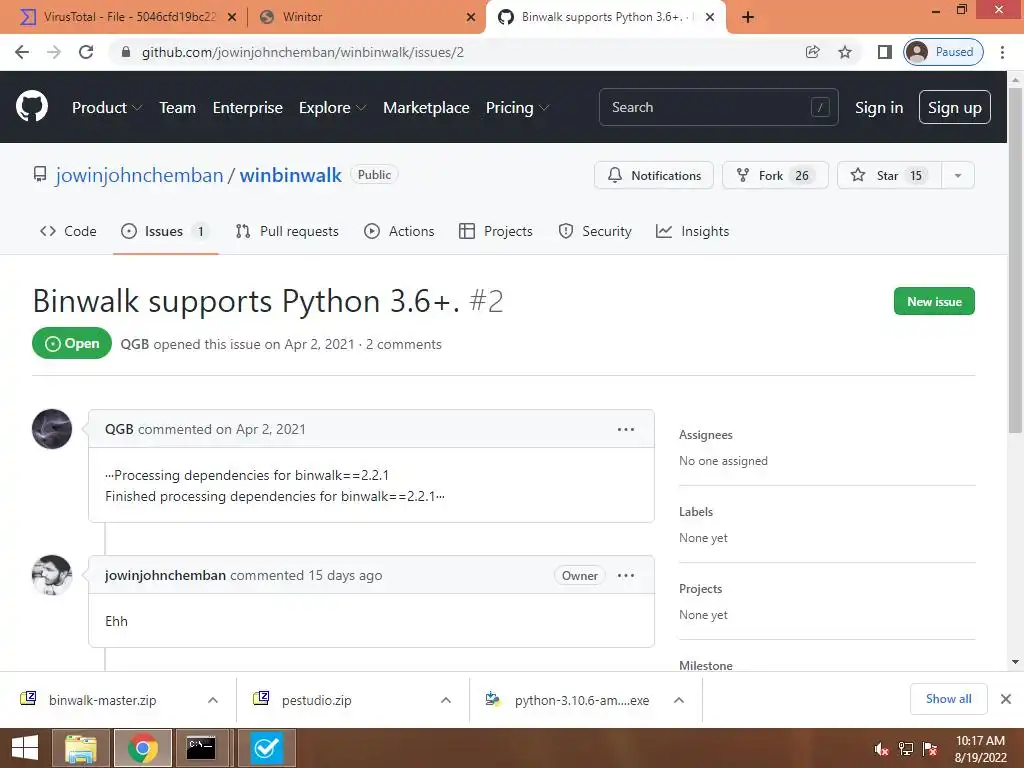1024x768 pixels.
Task: Open the pestudio.zip downloaded file
Action: 317,700
